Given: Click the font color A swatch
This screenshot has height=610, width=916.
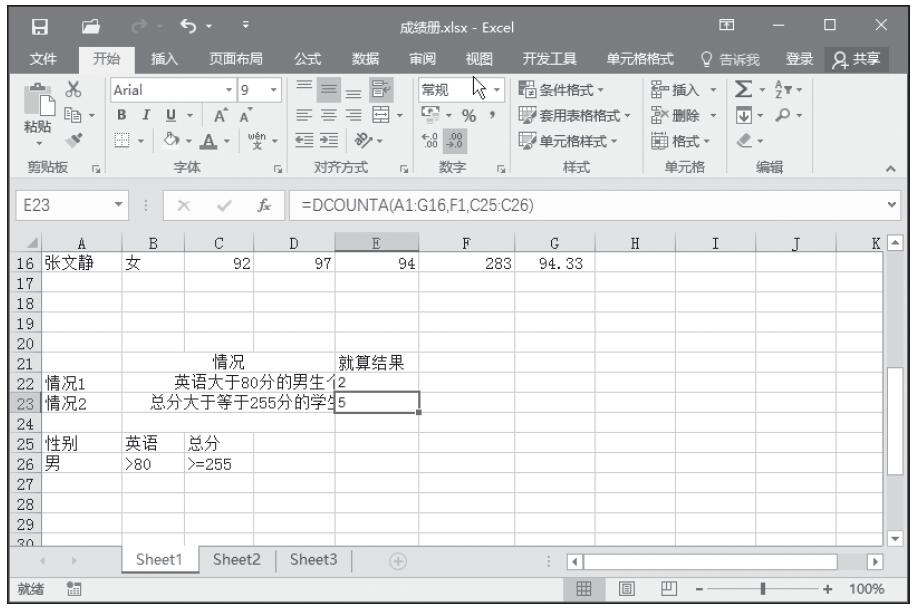Looking at the screenshot, I should [204, 132].
